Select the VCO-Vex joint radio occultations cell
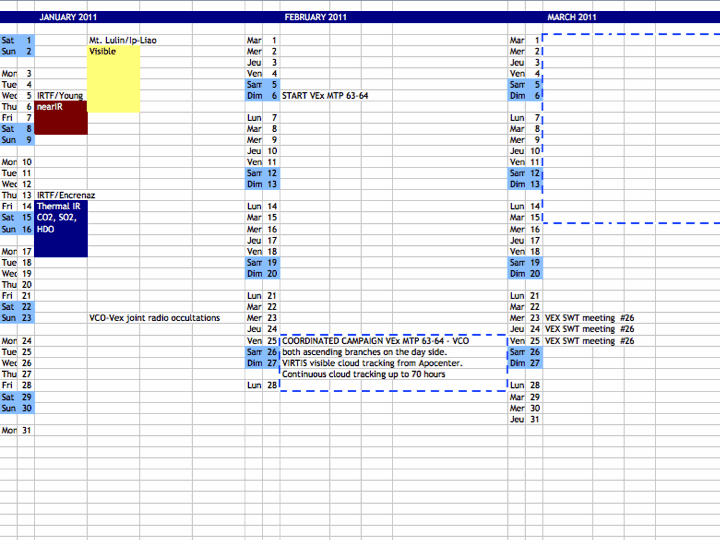The height and width of the screenshot is (540, 720). coord(154,318)
